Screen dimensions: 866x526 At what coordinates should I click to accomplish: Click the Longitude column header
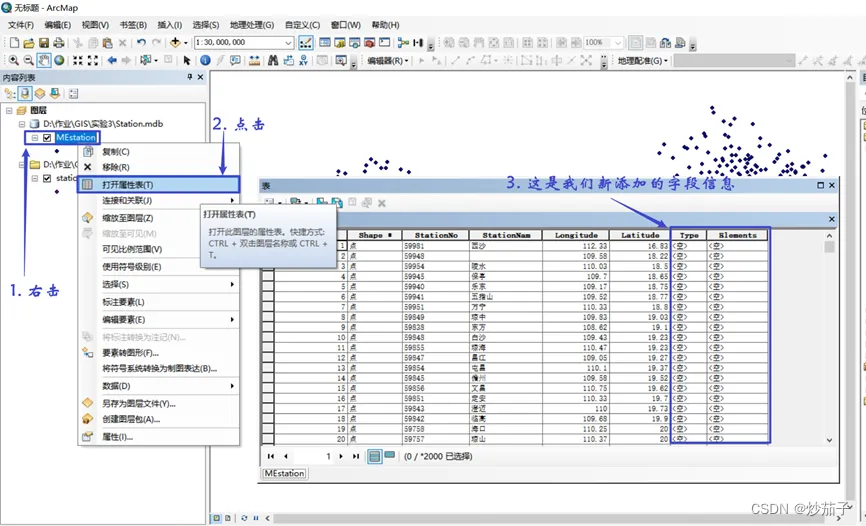point(576,235)
